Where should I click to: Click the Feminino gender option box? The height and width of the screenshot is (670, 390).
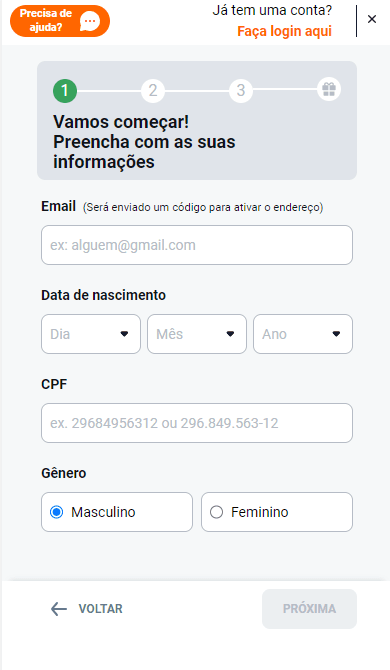coord(277,512)
